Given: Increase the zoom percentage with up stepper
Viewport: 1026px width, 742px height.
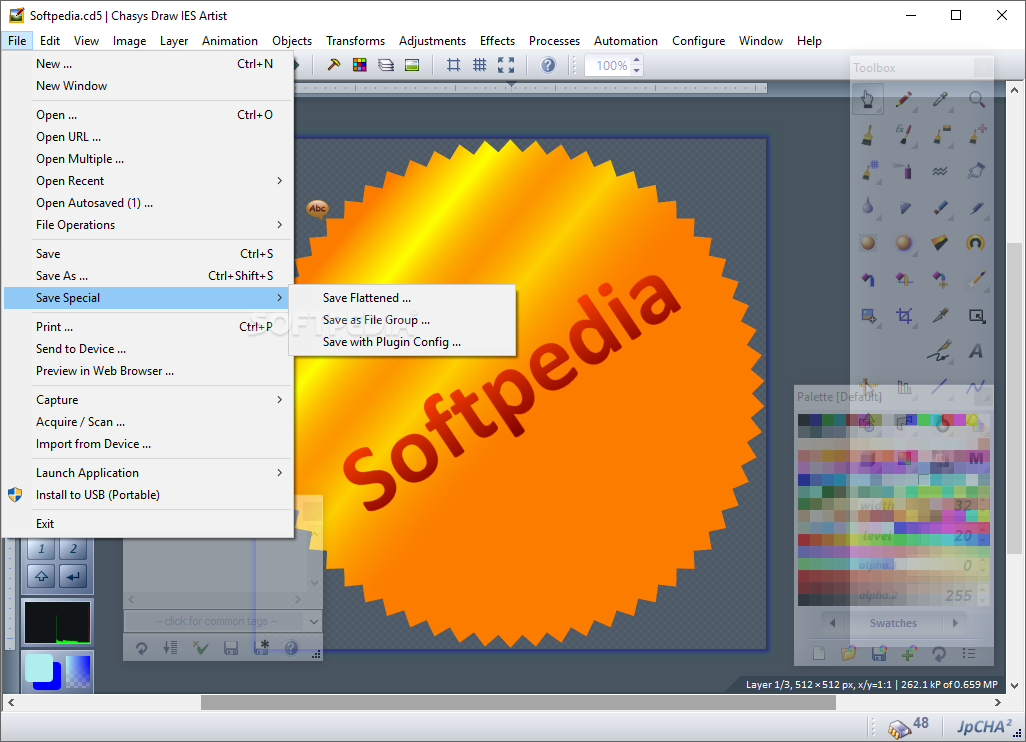Looking at the screenshot, I should point(637,60).
